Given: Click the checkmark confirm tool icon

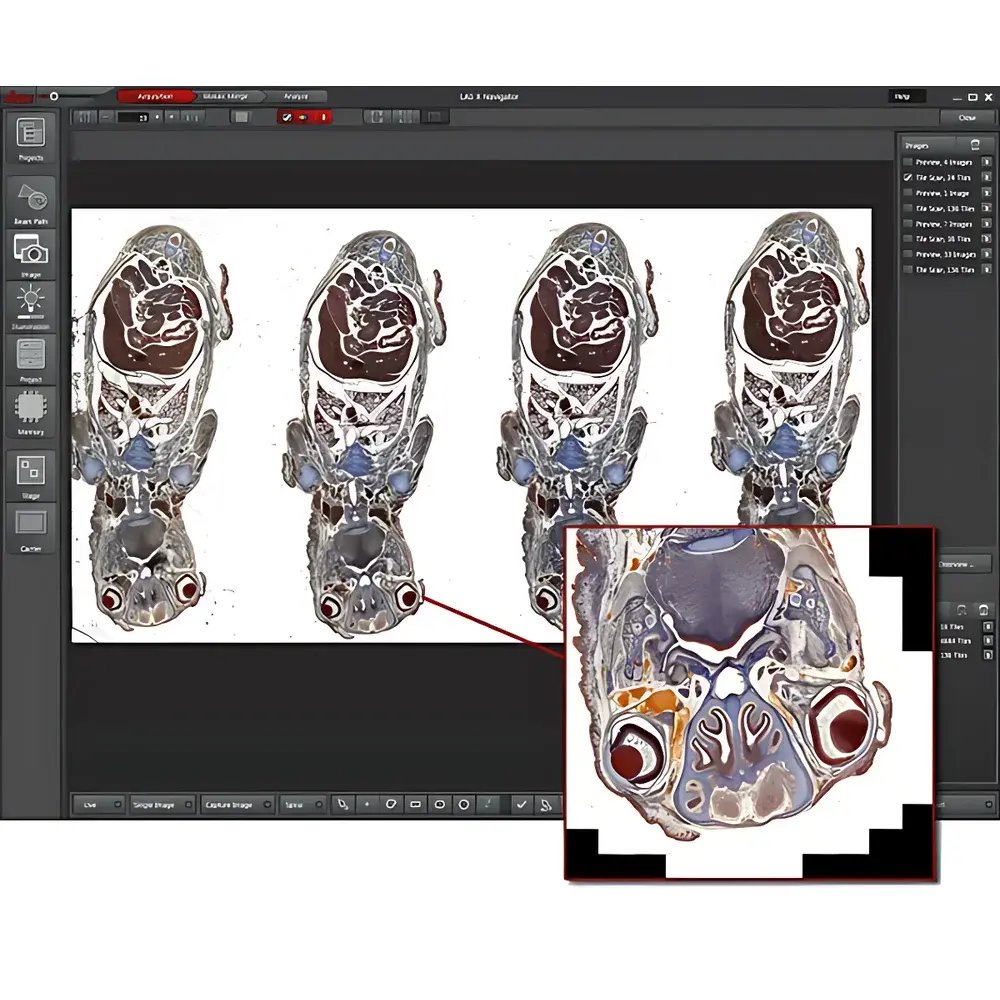Looking at the screenshot, I should [521, 804].
